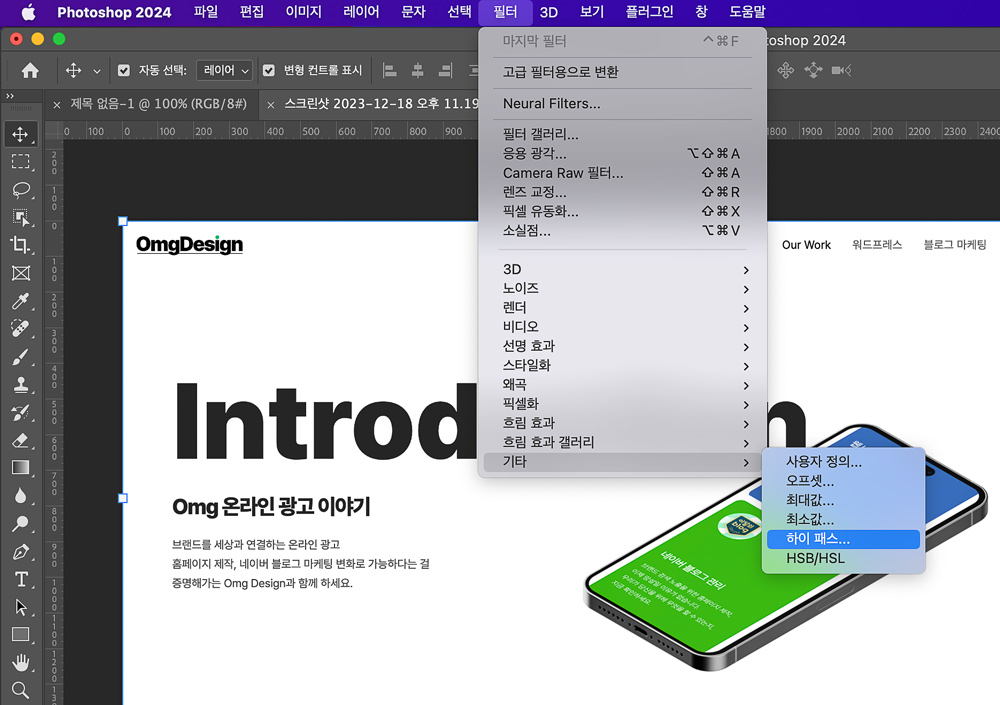Open the 레이어 auto-select dropdown
Screen dimensions: 1000x705
click(x=226, y=70)
